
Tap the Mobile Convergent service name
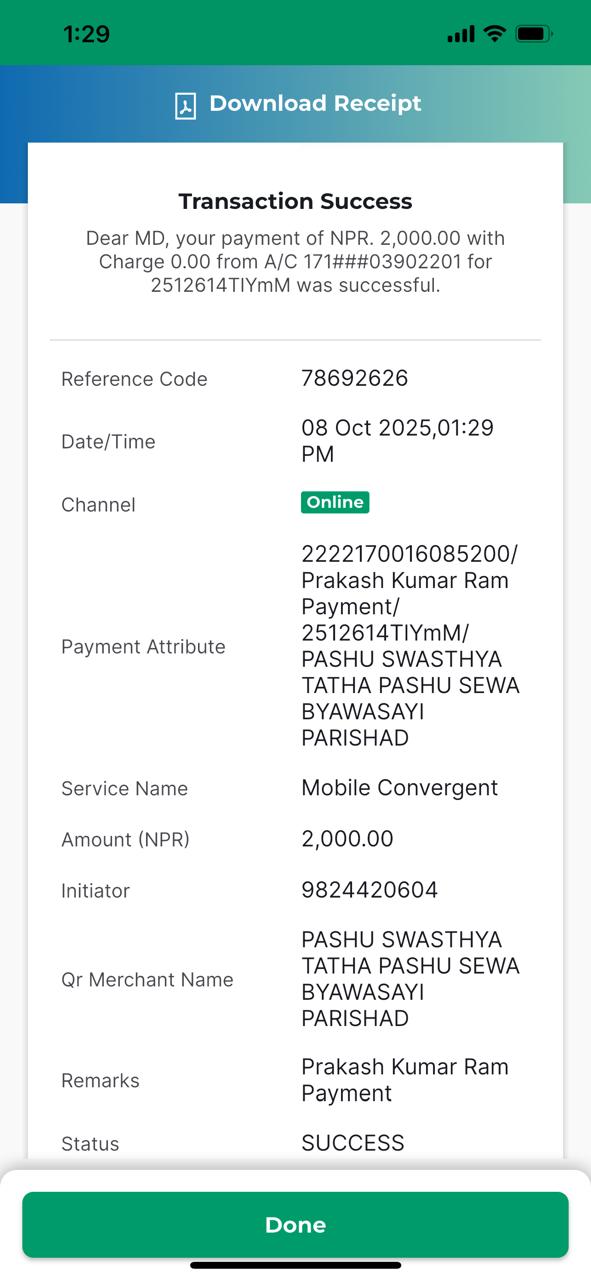tap(400, 788)
